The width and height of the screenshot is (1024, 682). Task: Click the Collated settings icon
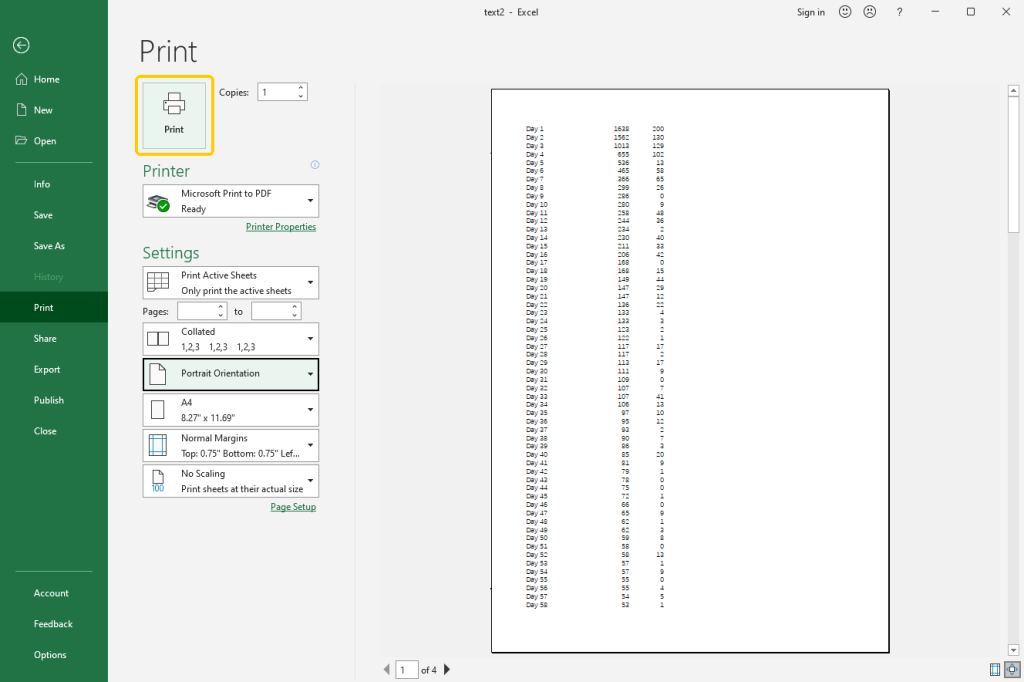point(158,337)
